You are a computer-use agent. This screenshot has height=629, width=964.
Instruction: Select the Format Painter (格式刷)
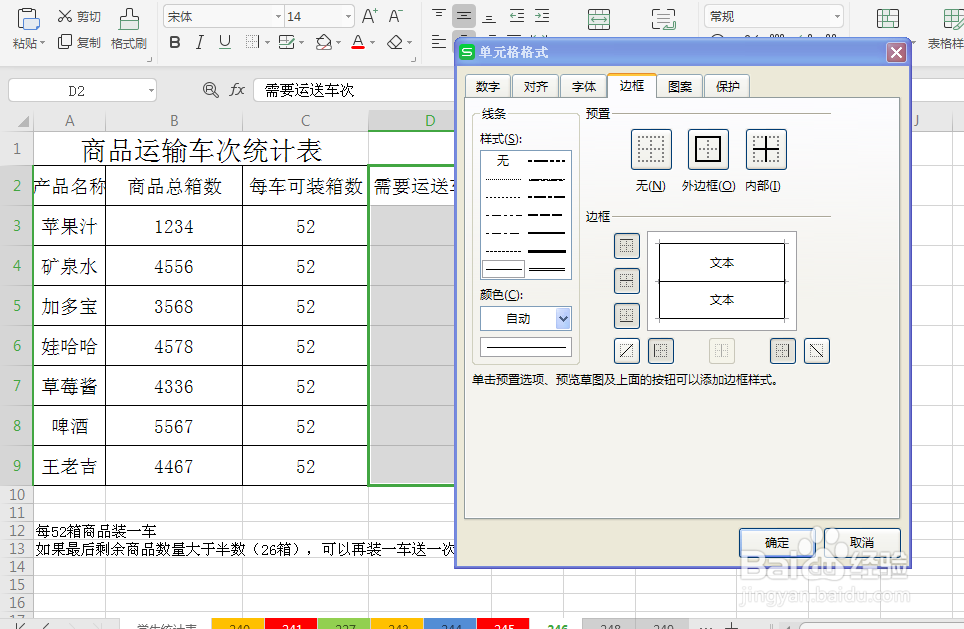coord(128,28)
